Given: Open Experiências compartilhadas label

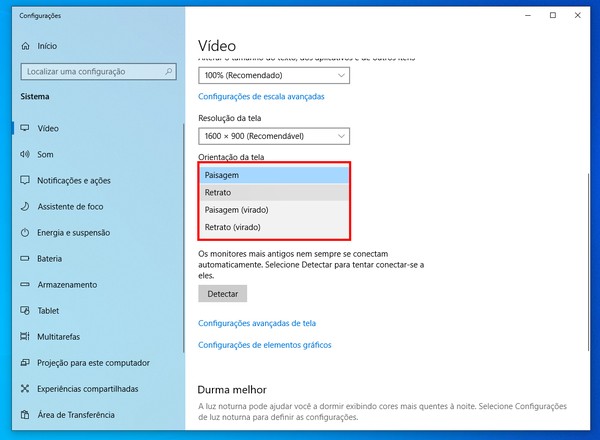Looking at the screenshot, I should click(88, 389).
